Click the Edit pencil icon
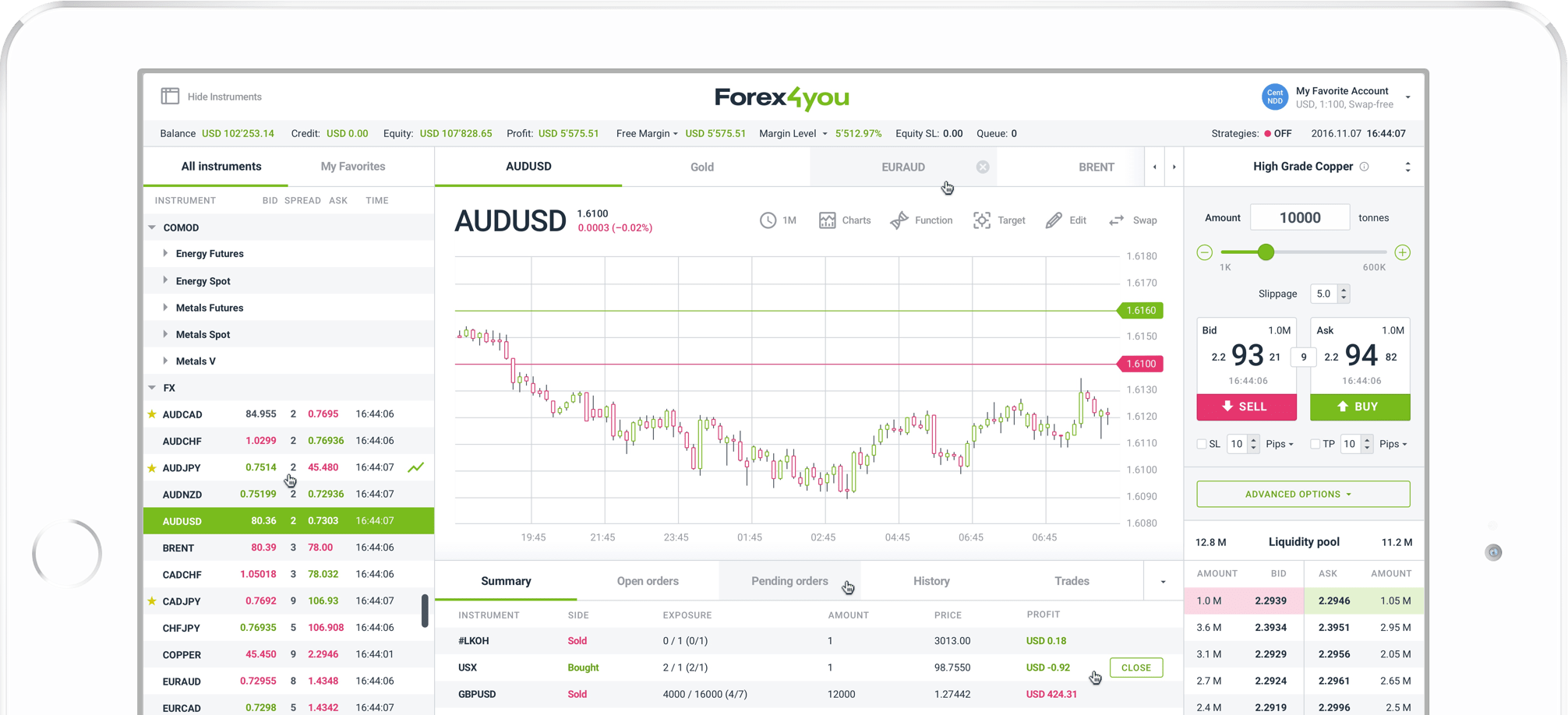 pos(1054,220)
